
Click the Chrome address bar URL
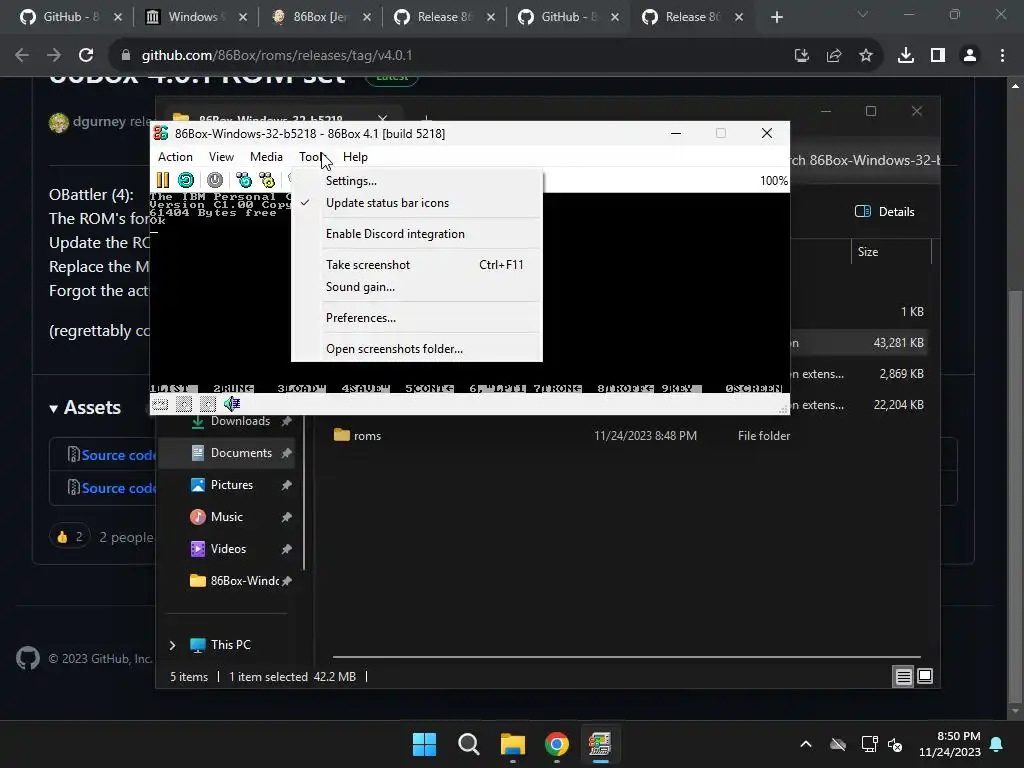(x=277, y=56)
